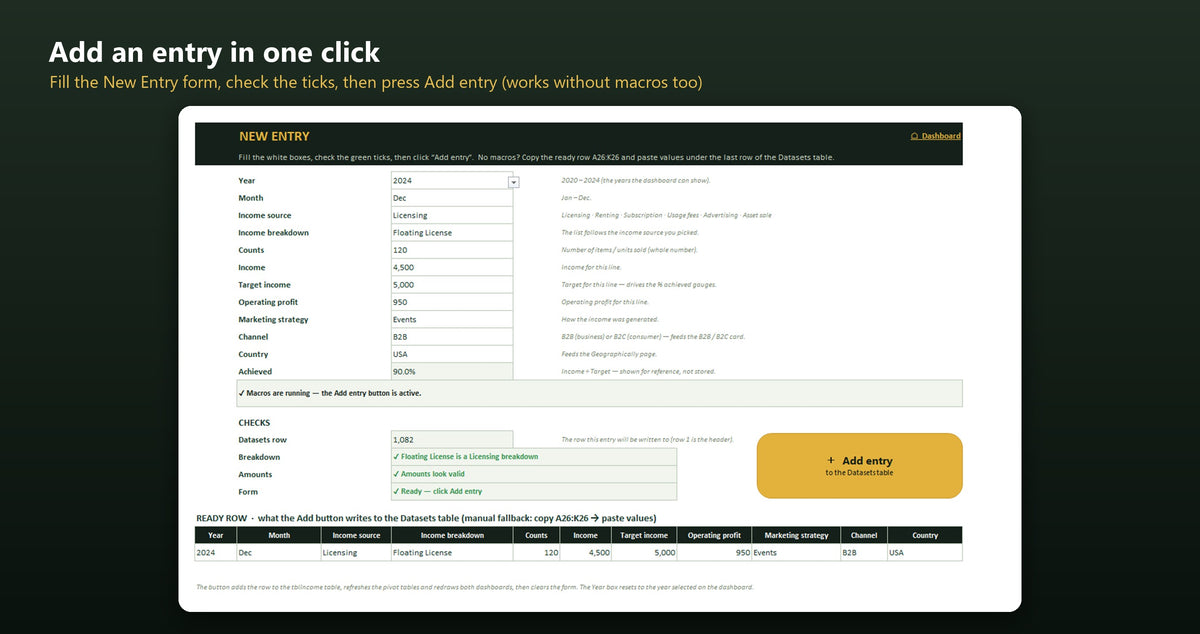Select the Year column header in Ready row table

coord(216,535)
